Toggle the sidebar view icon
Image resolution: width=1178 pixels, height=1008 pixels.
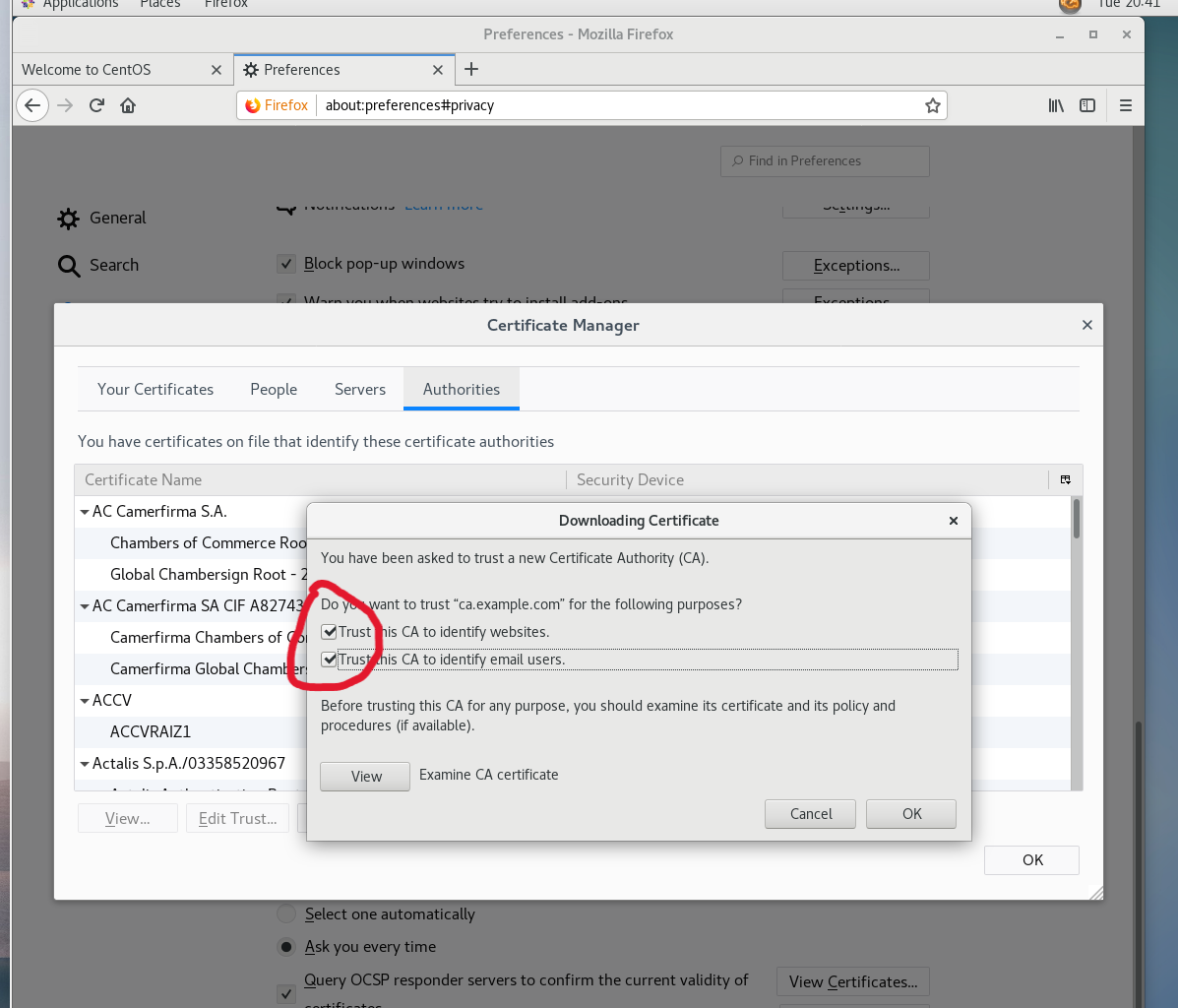click(x=1087, y=105)
